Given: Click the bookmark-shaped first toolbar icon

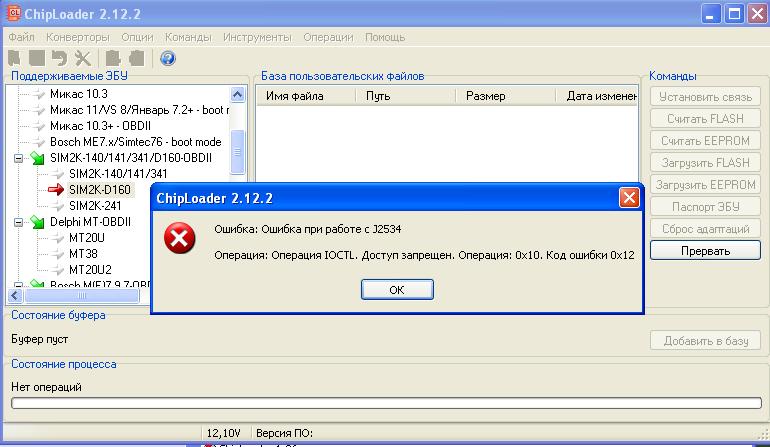Looking at the screenshot, I should click(x=14, y=58).
